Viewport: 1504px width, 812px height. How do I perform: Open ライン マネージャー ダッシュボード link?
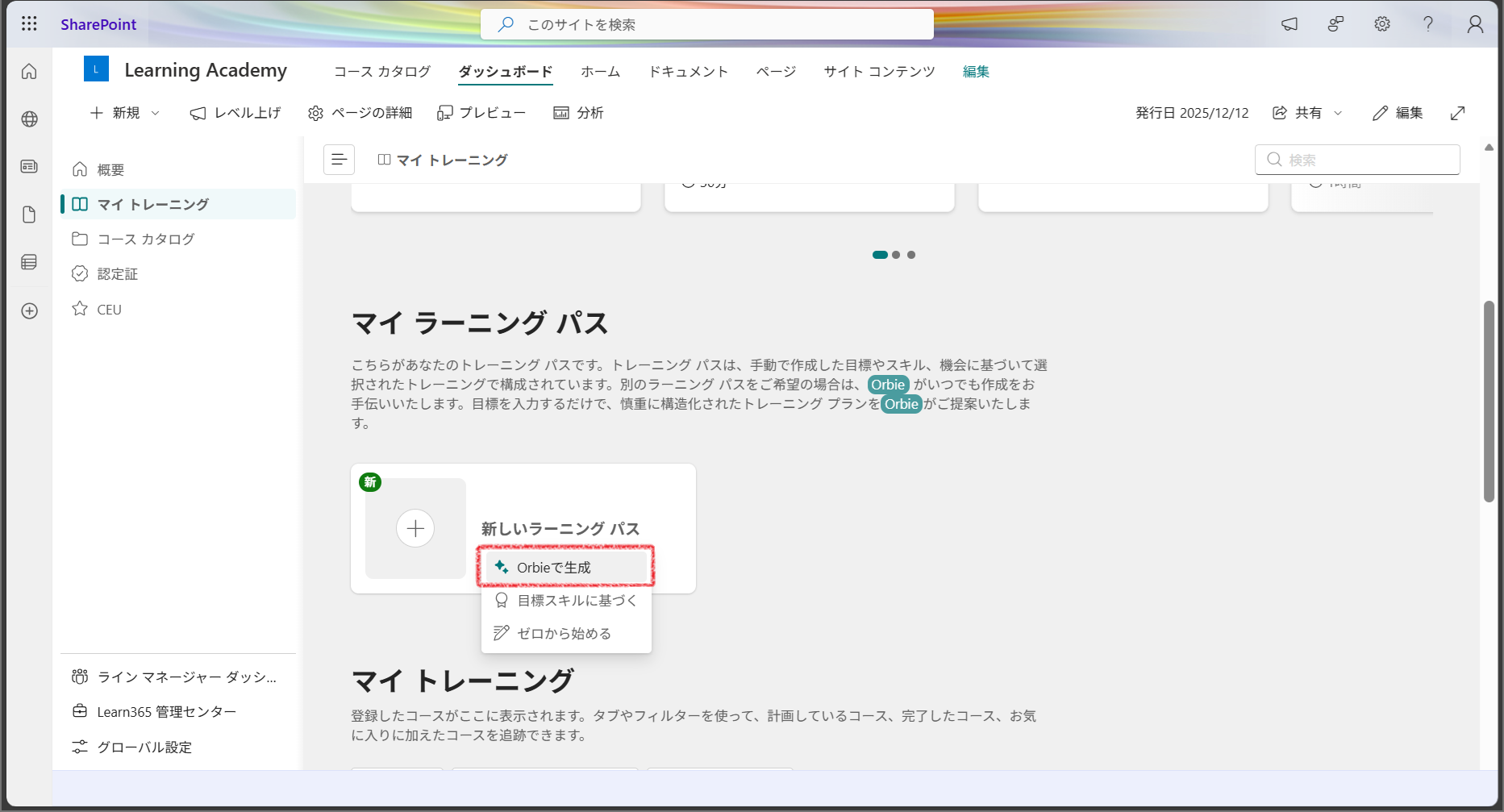tap(178, 677)
